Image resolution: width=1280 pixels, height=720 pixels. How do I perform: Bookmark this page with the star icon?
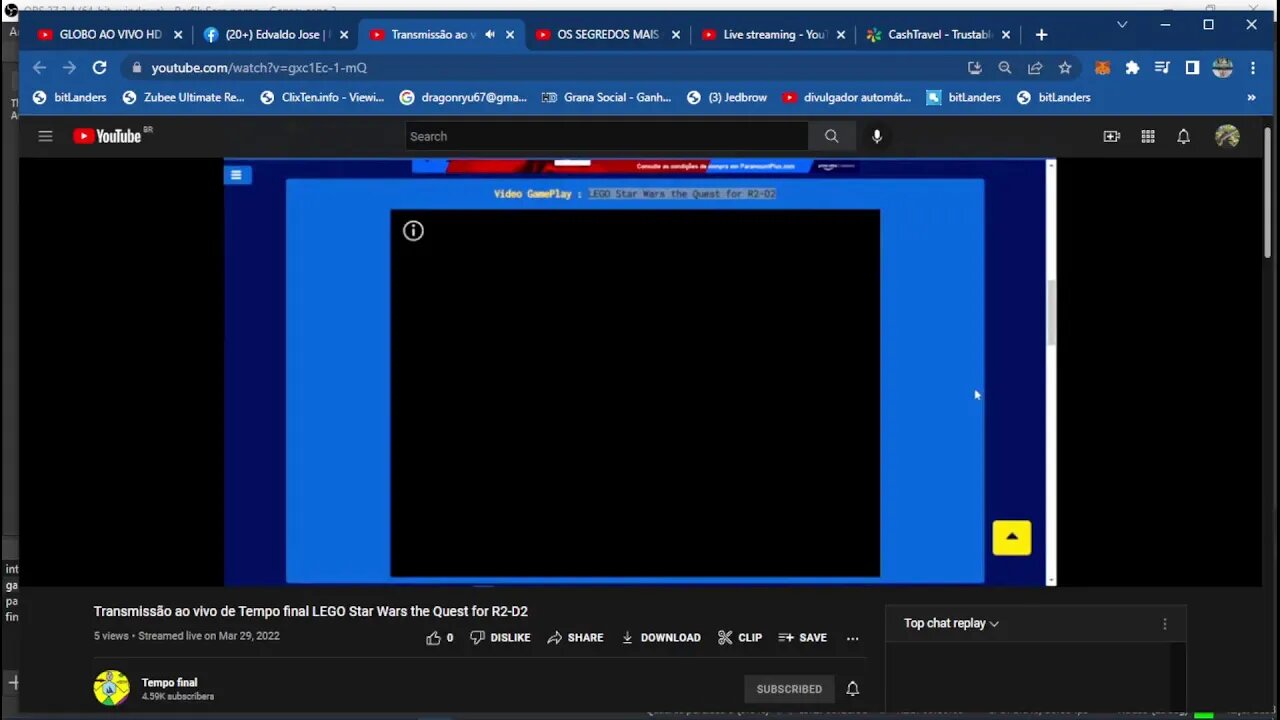pos(1065,67)
